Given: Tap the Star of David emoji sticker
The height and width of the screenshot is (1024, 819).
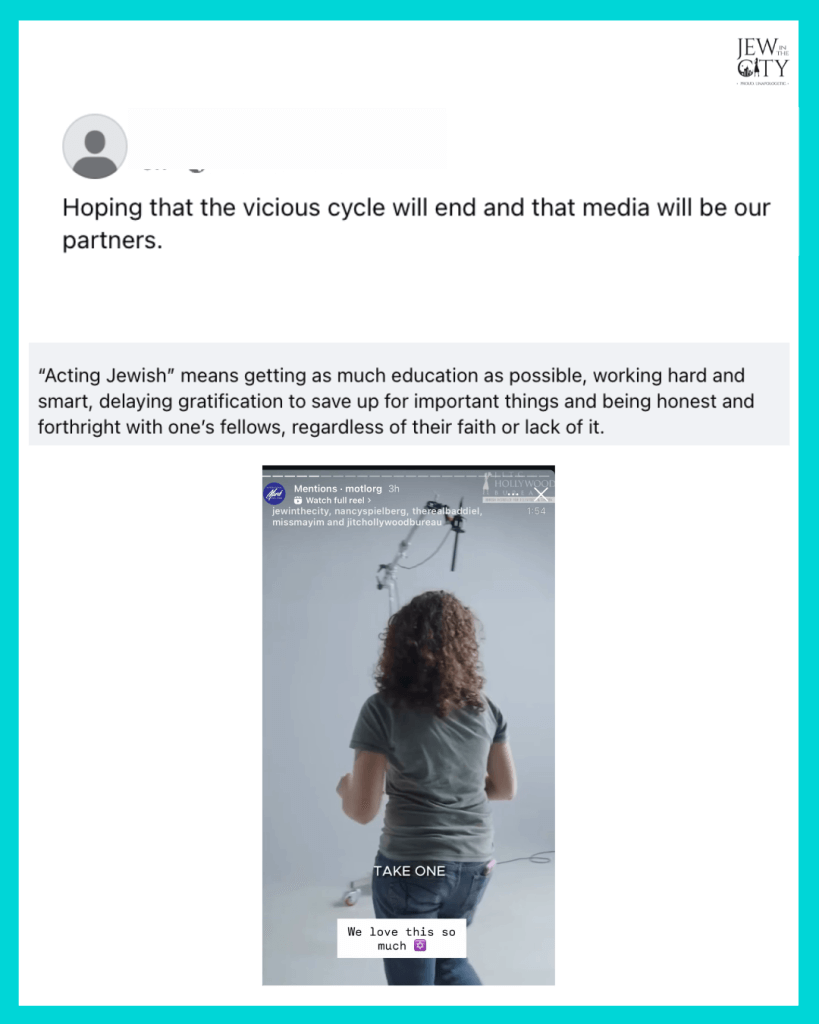Looking at the screenshot, I should (x=420, y=946).
